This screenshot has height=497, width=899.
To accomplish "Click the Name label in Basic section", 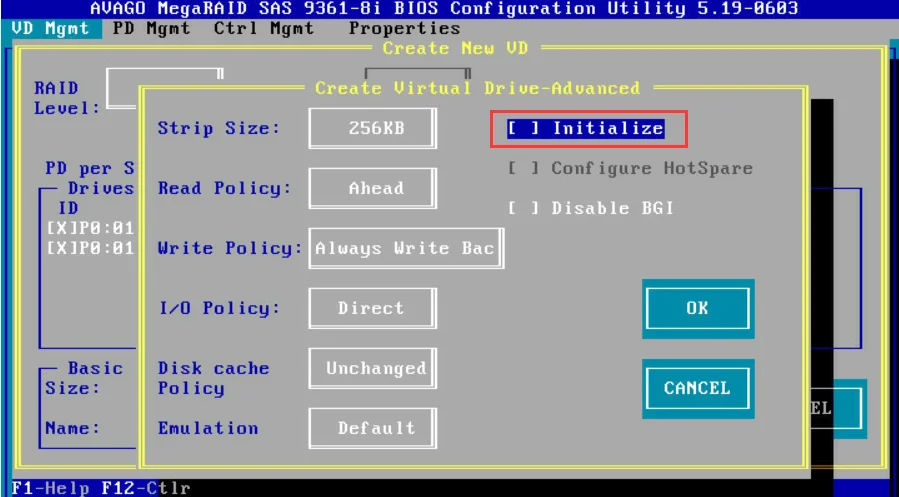I will click(x=73, y=428).
